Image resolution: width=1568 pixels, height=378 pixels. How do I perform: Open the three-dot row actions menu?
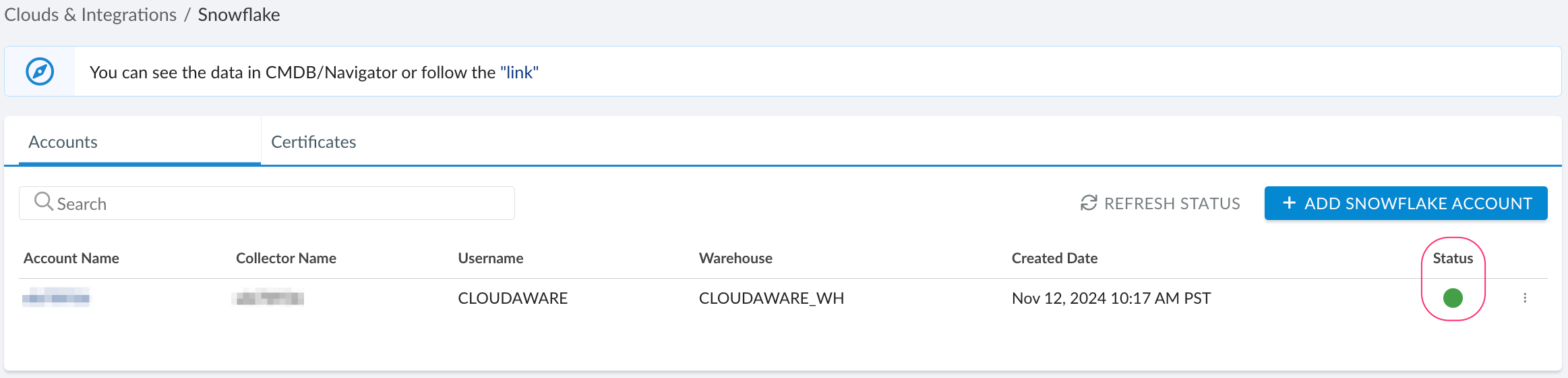(x=1525, y=298)
